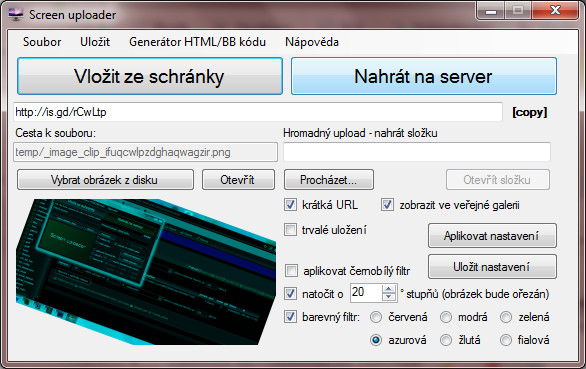
Task: Toggle the barevný filtr checkbox
Action: pyautogui.click(x=290, y=317)
